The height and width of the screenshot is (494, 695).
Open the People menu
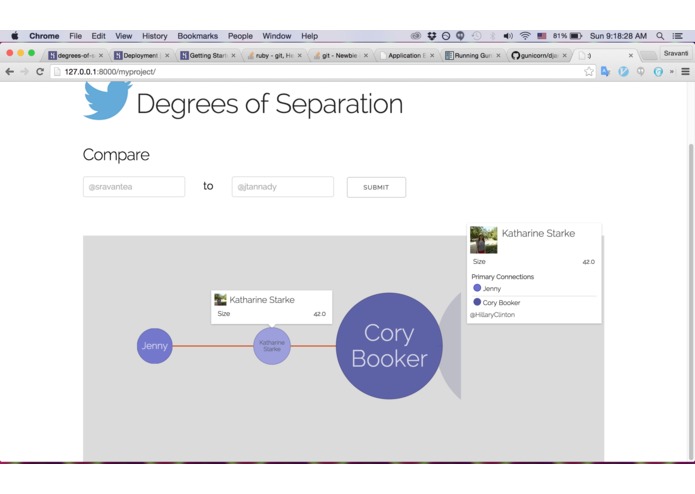240,36
